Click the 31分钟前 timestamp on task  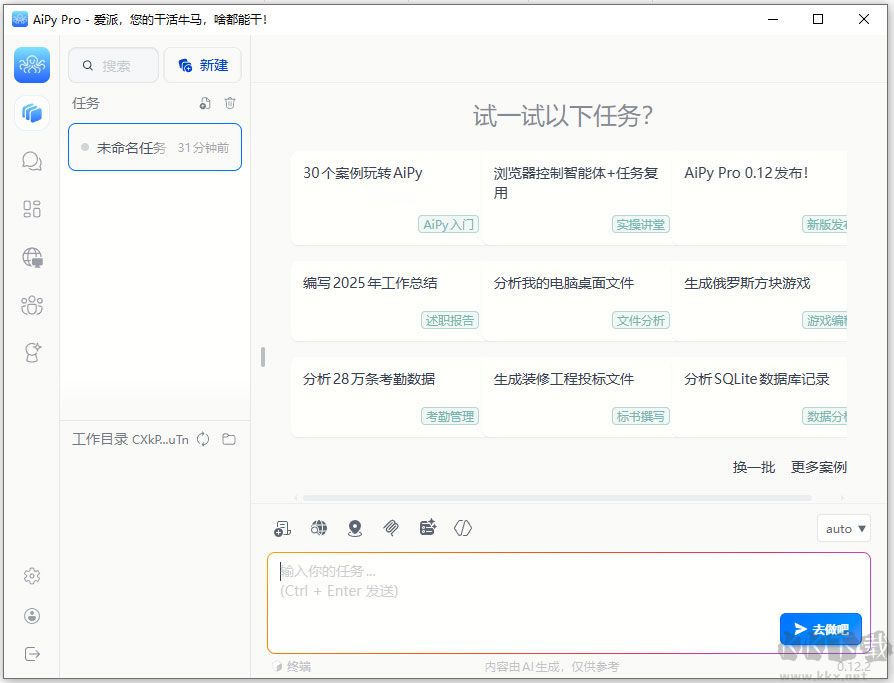203,148
